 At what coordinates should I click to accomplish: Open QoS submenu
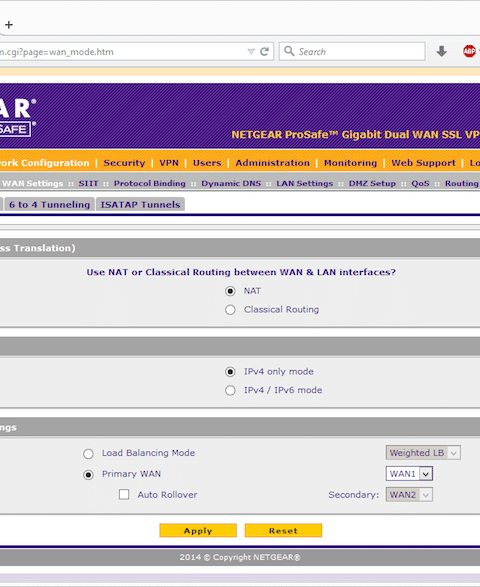click(x=420, y=183)
